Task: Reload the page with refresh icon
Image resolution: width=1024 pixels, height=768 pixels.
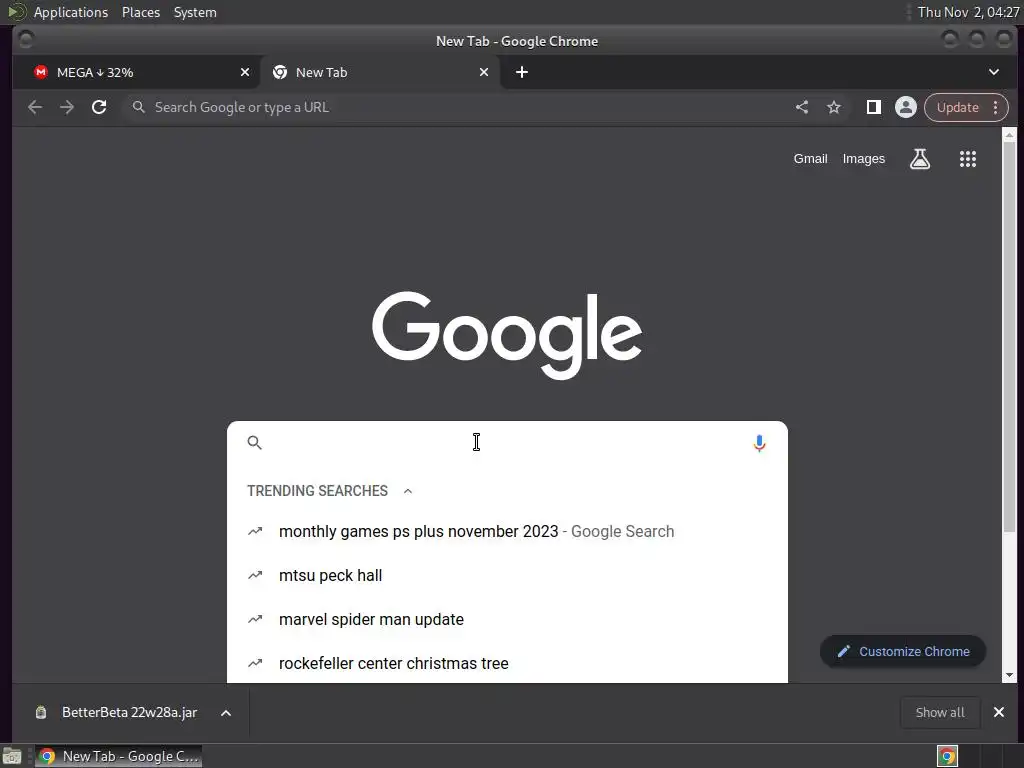Action: (x=99, y=107)
